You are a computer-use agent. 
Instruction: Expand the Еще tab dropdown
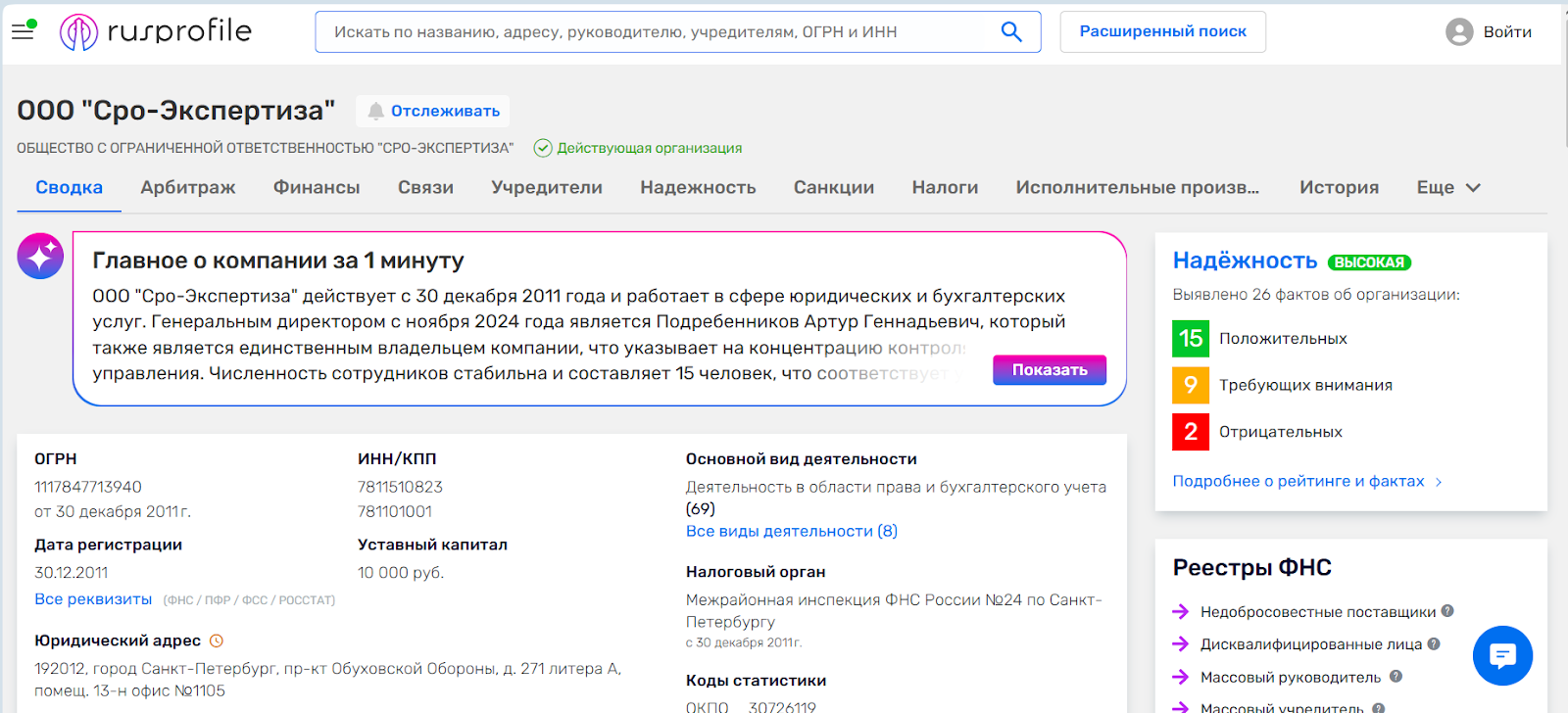1447,187
